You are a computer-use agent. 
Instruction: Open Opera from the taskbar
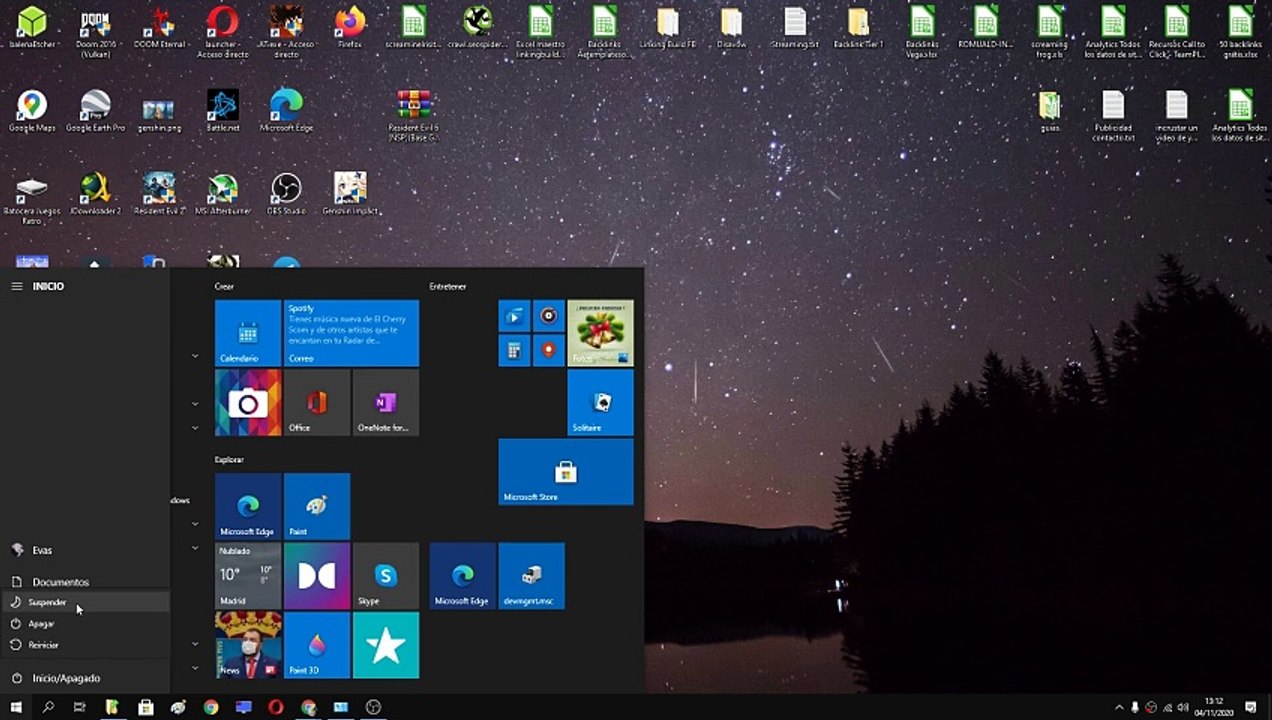pyautogui.click(x=276, y=707)
